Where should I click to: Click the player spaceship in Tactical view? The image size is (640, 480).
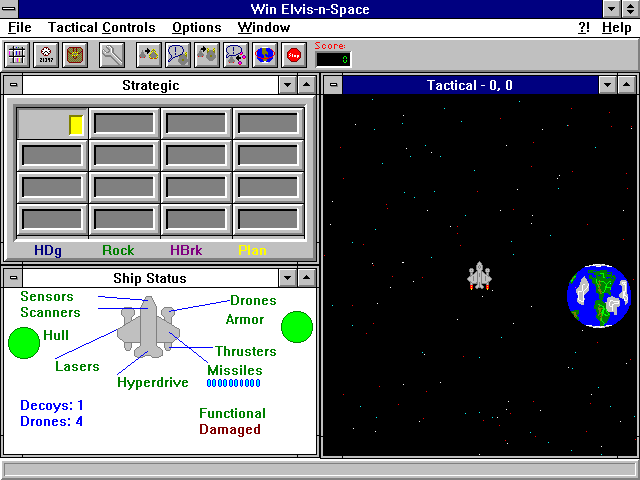479,276
